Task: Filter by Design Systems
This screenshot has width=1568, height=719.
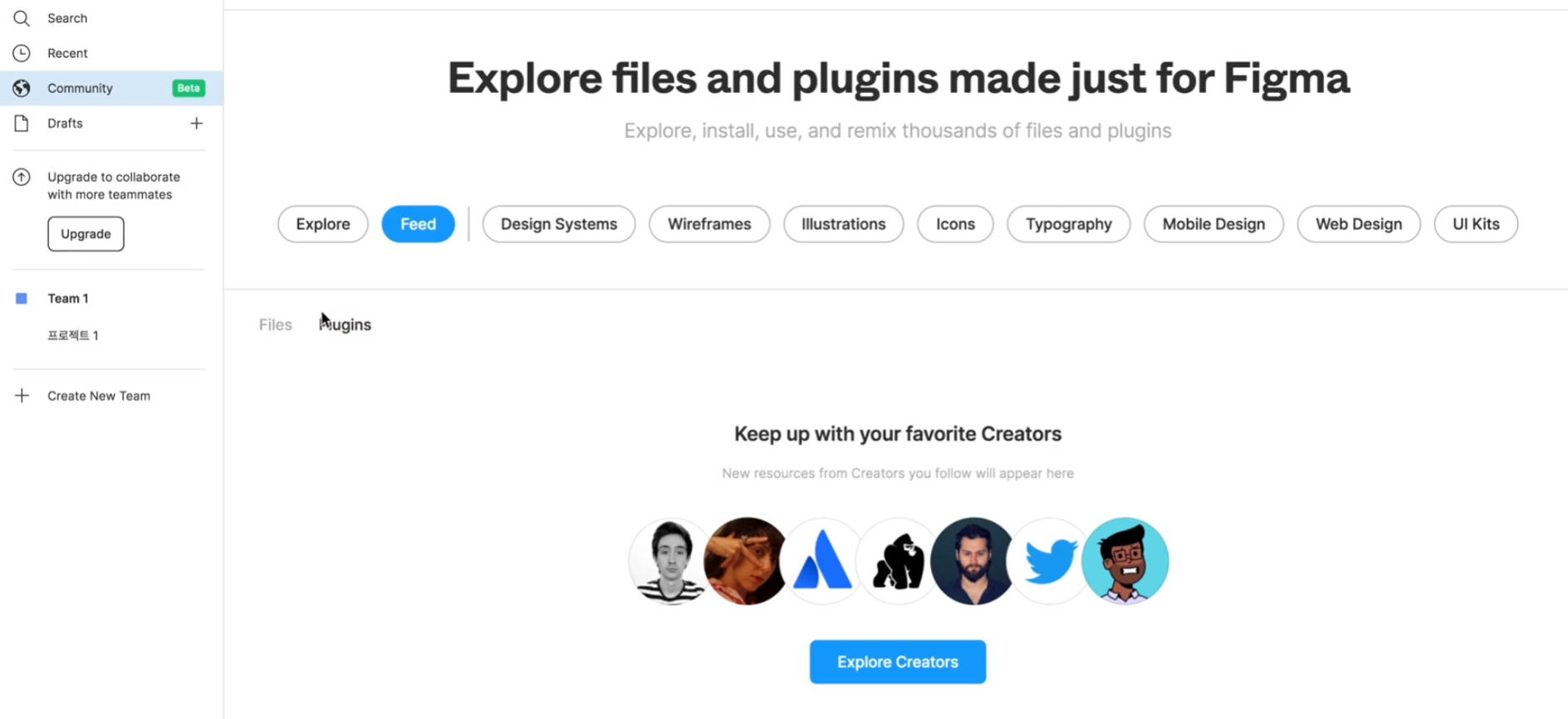Action: click(x=559, y=224)
